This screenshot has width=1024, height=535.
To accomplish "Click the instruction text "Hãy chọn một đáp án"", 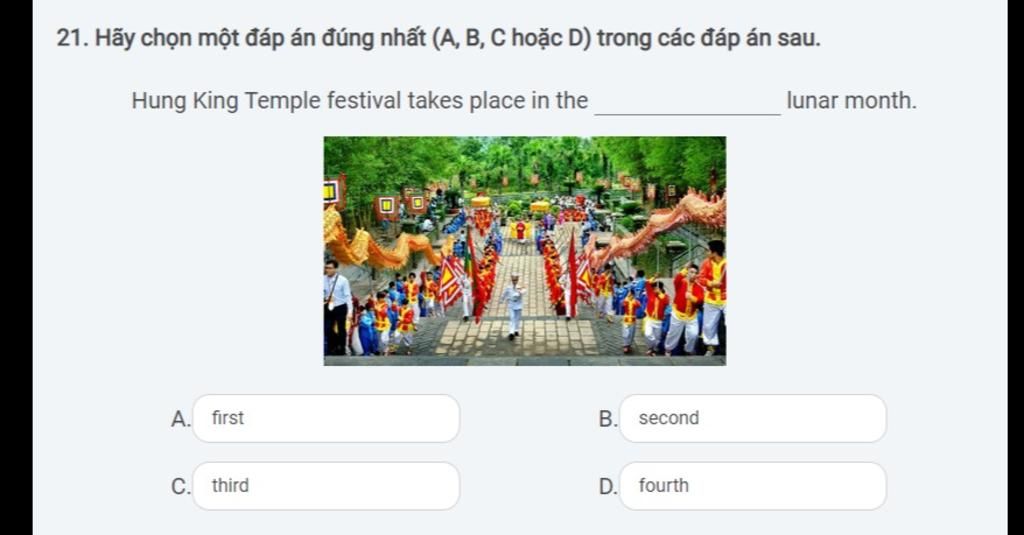I will click(204, 39).
